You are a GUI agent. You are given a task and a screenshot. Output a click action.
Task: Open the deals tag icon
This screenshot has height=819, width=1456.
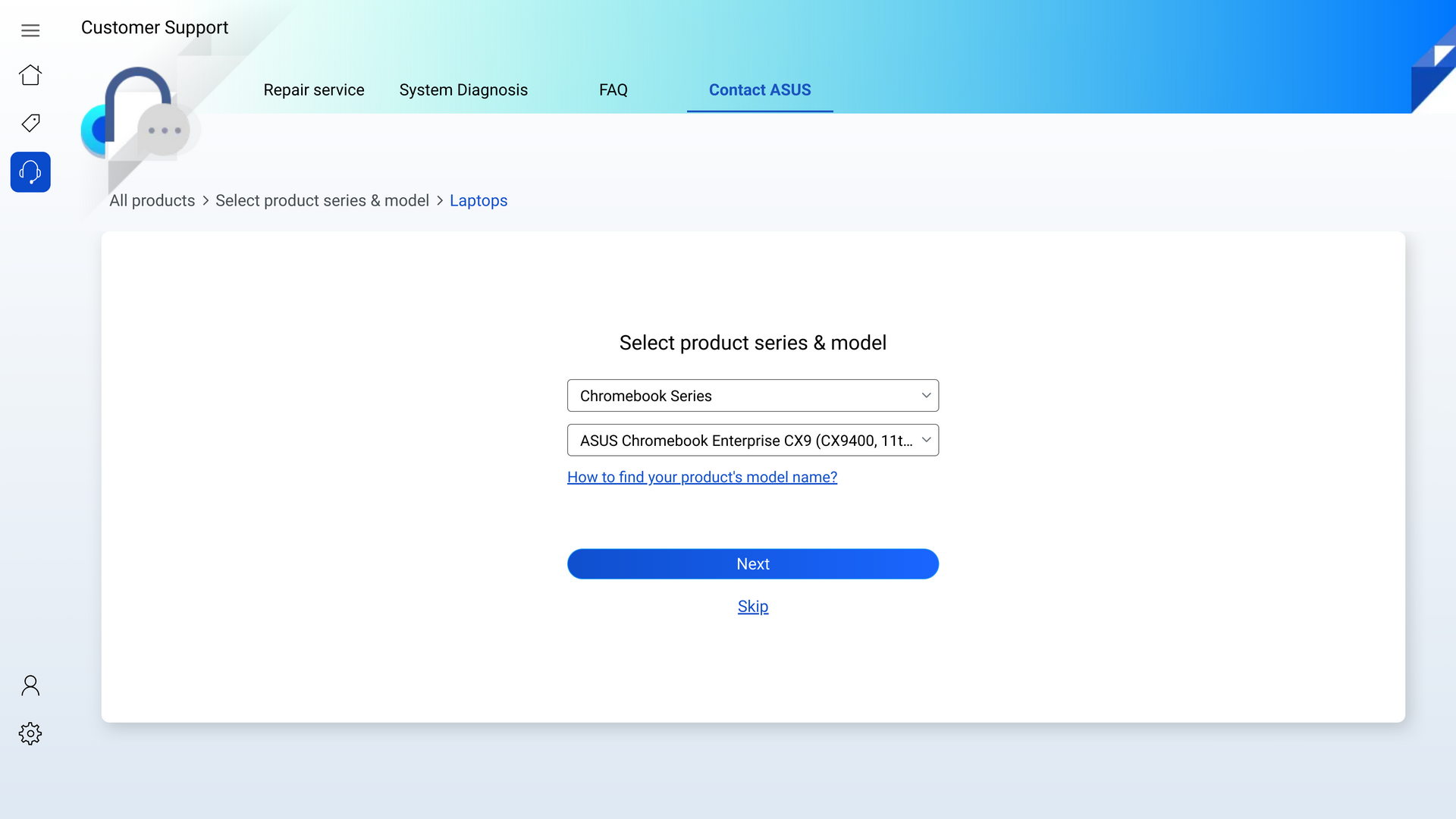30,123
